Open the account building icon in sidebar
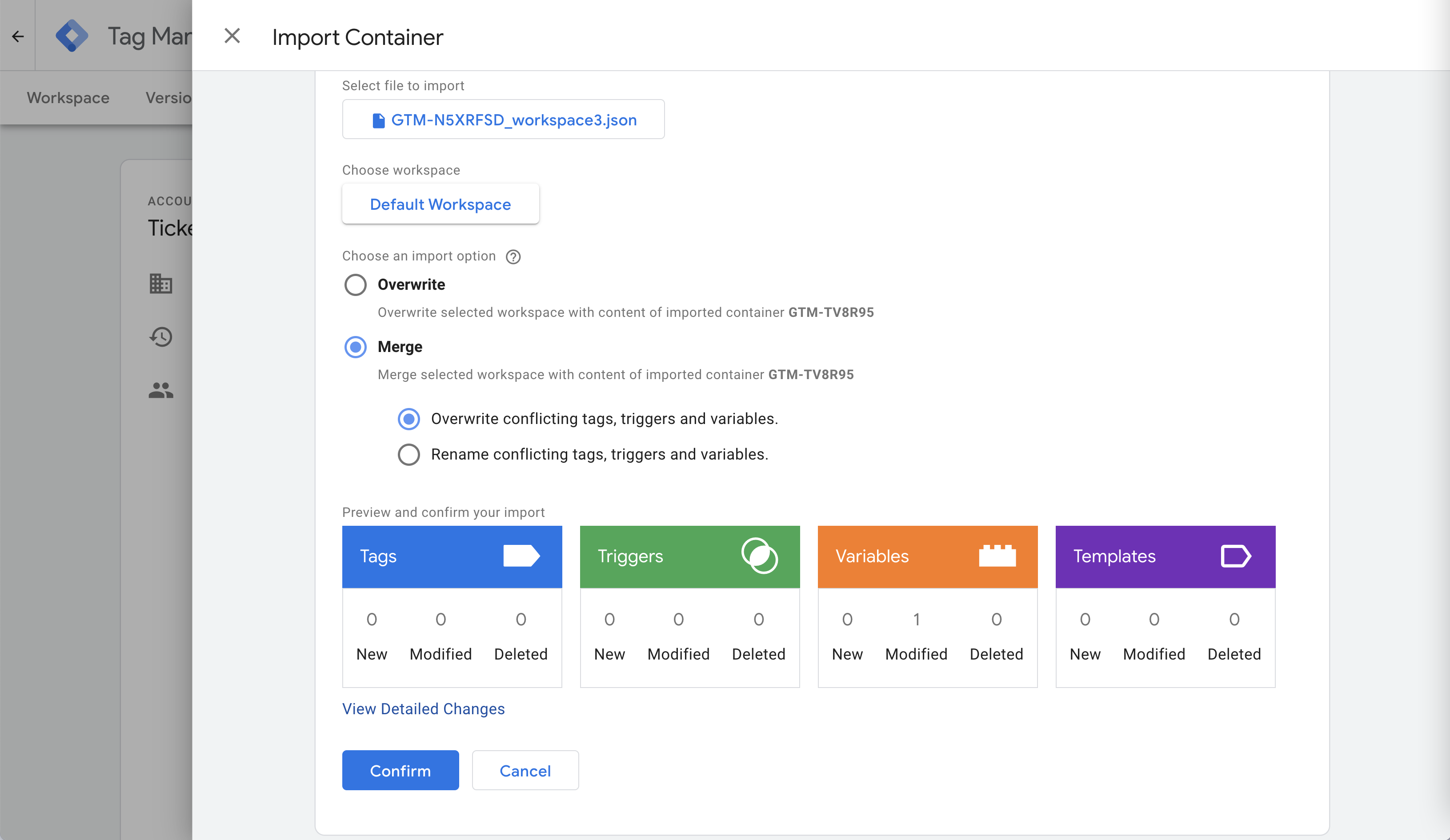 (x=160, y=284)
